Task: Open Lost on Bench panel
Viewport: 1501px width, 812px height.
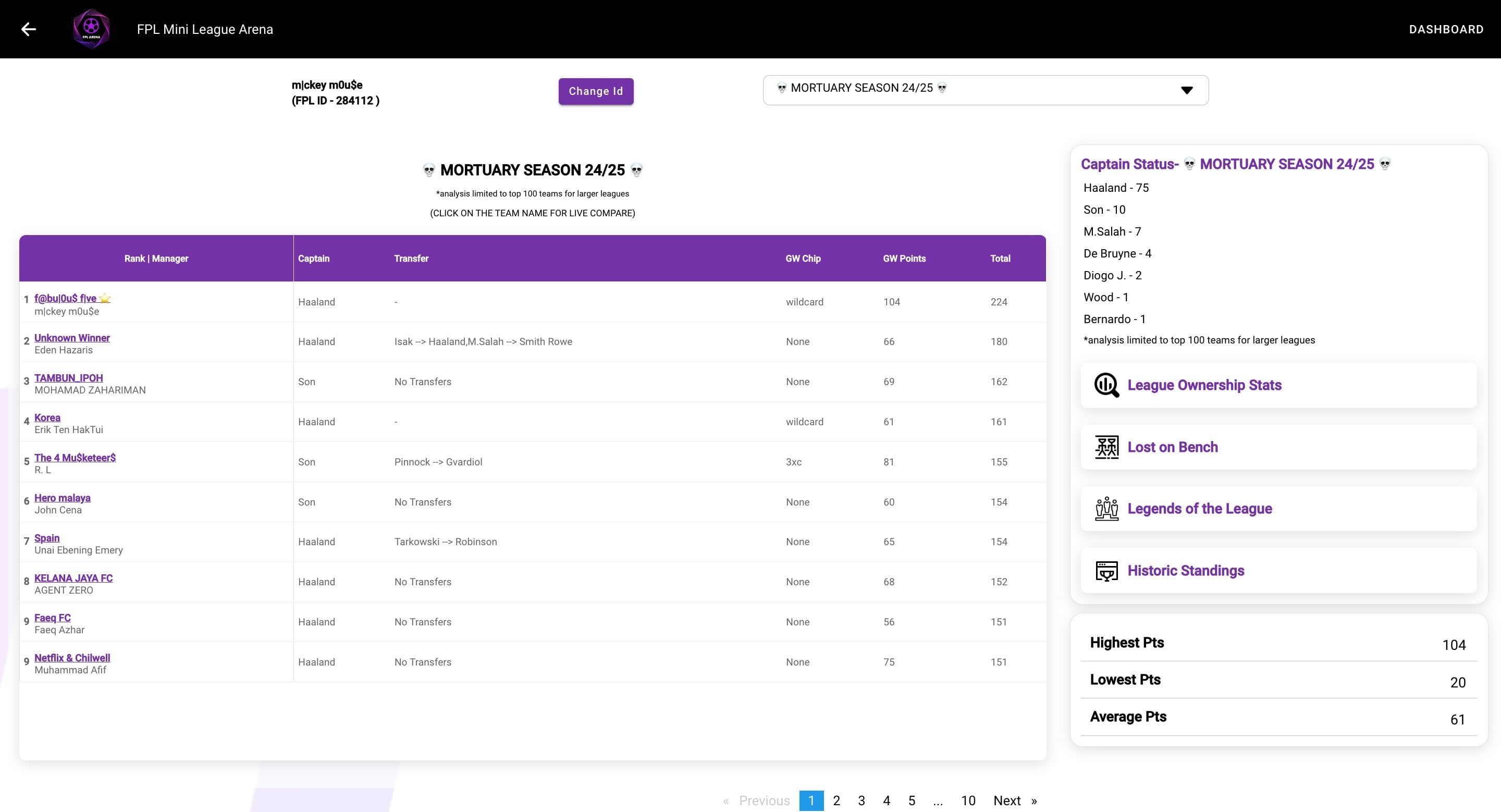Action: point(1278,447)
